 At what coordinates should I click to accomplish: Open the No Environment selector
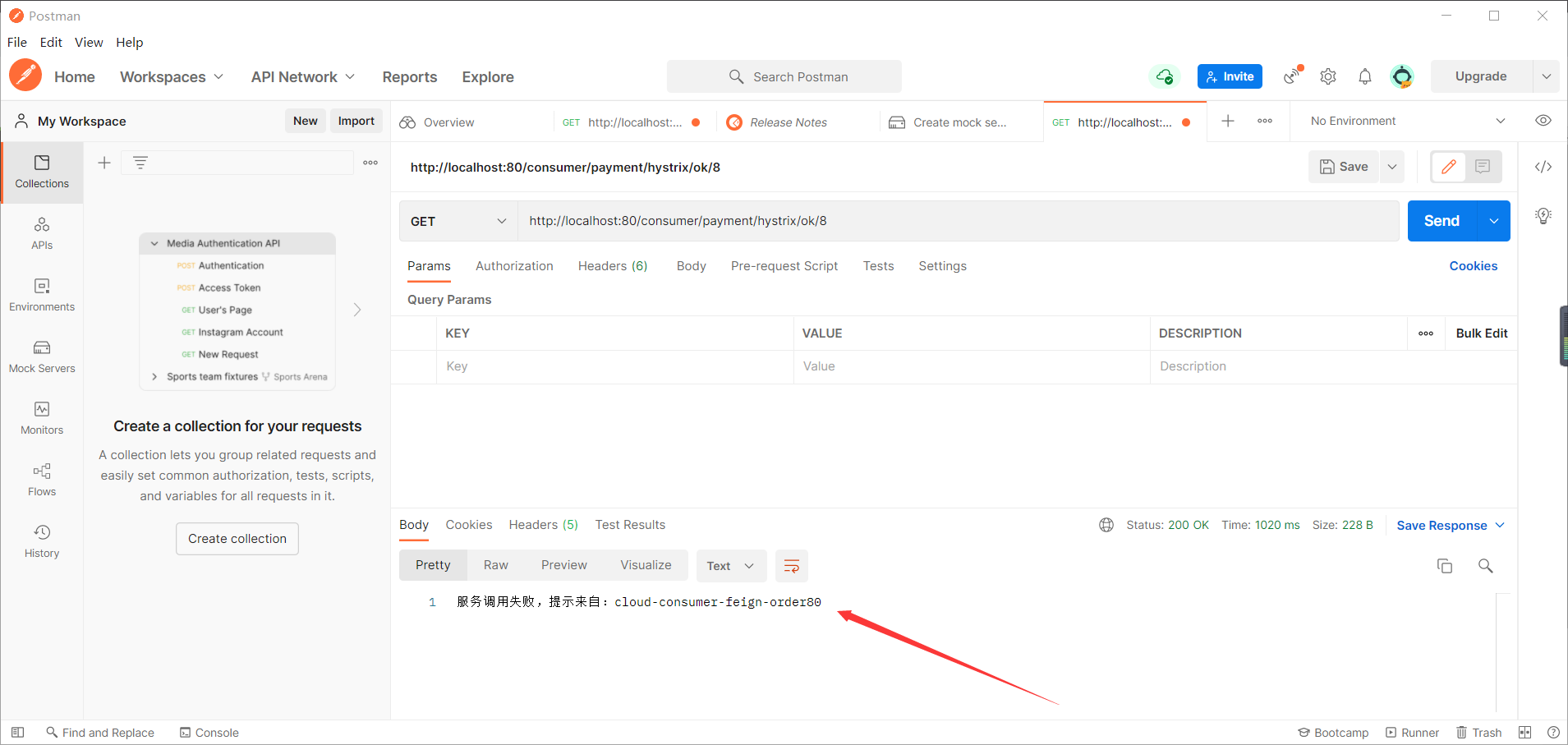[x=1408, y=121]
